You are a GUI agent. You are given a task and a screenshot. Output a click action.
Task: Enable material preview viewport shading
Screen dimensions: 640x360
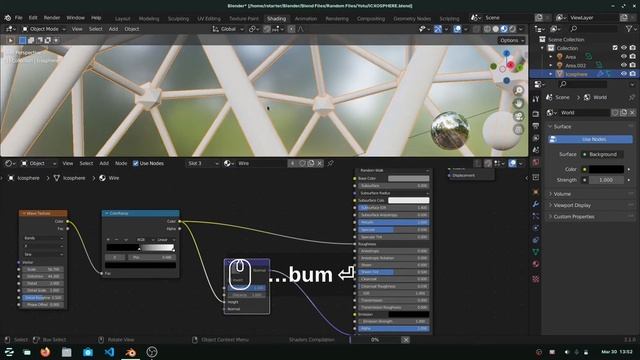504,29
